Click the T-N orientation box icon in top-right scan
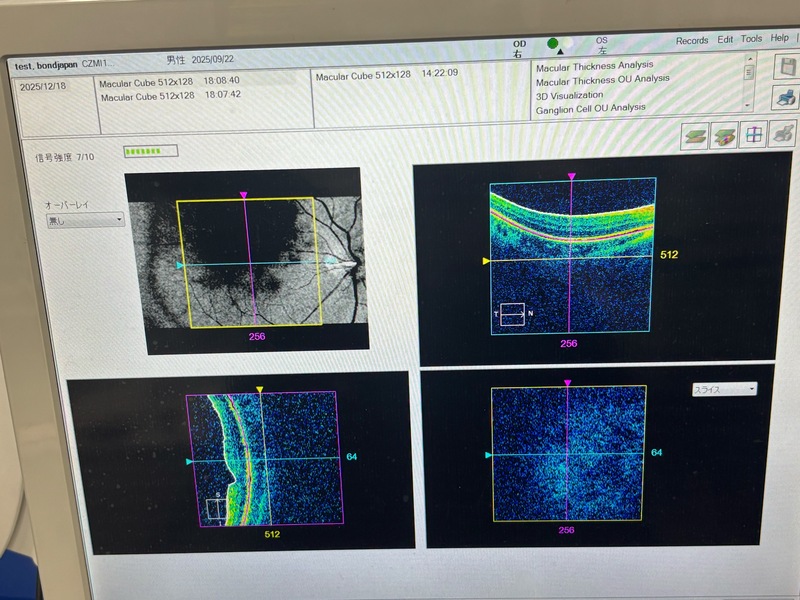The width and height of the screenshot is (800, 600). pyautogui.click(x=512, y=315)
